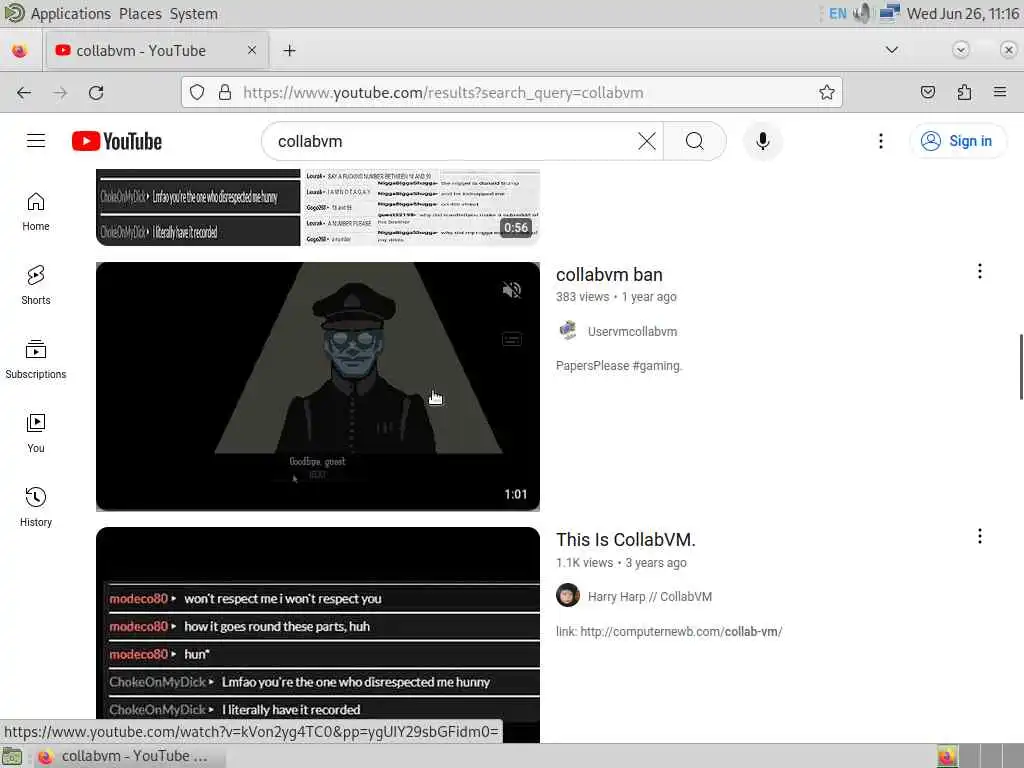Image resolution: width=1024 pixels, height=768 pixels.
Task: Click the 383 views metadata text
Action: [583, 297]
